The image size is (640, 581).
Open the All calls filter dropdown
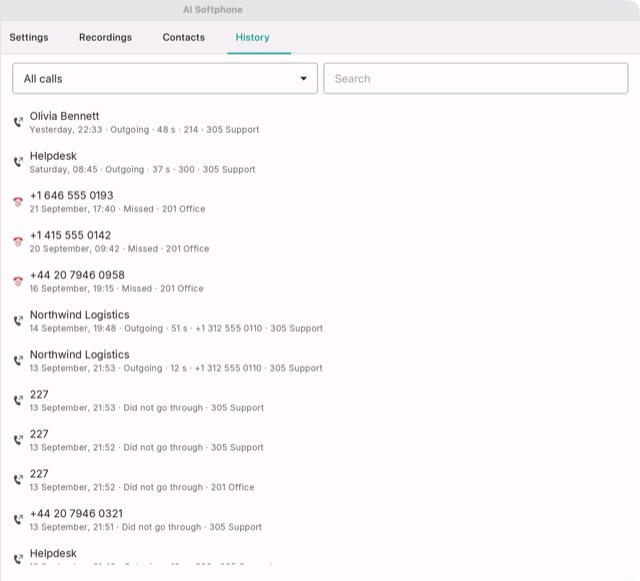[x=165, y=78]
